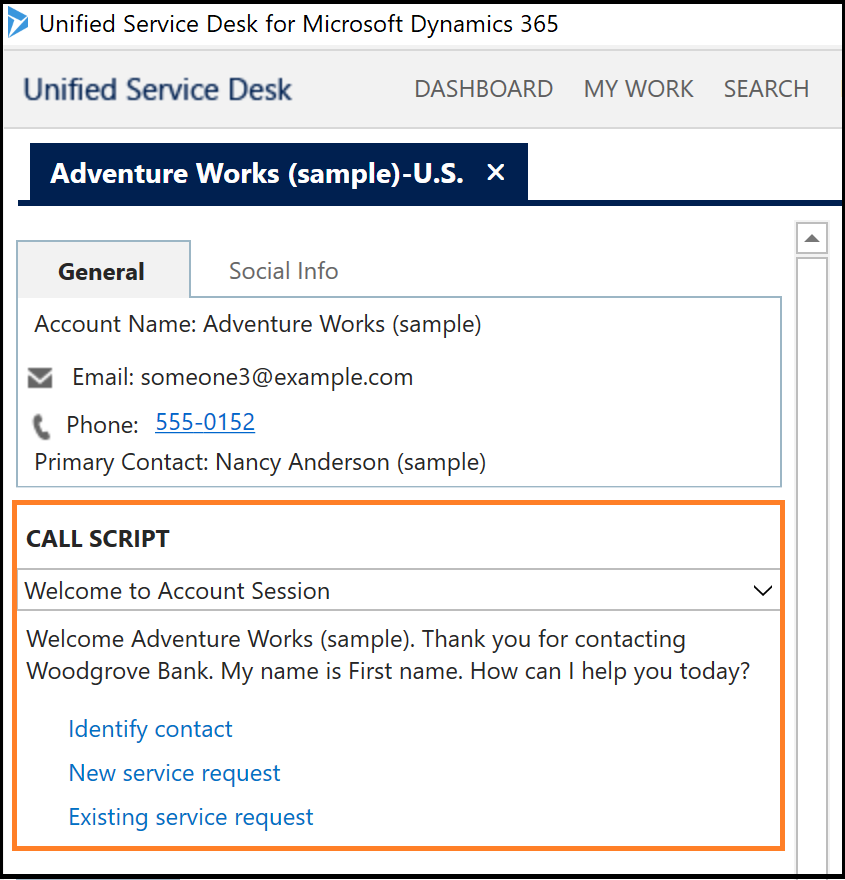
Task: Open an Existing service request
Action: tap(190, 817)
